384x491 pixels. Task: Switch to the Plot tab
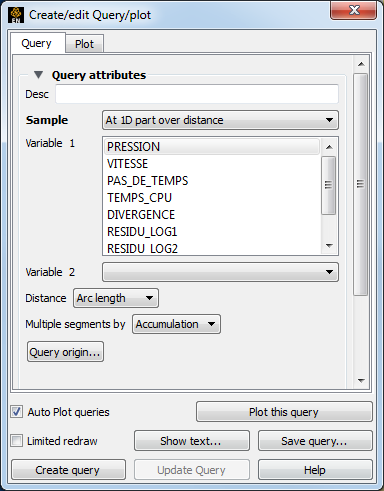click(84, 44)
